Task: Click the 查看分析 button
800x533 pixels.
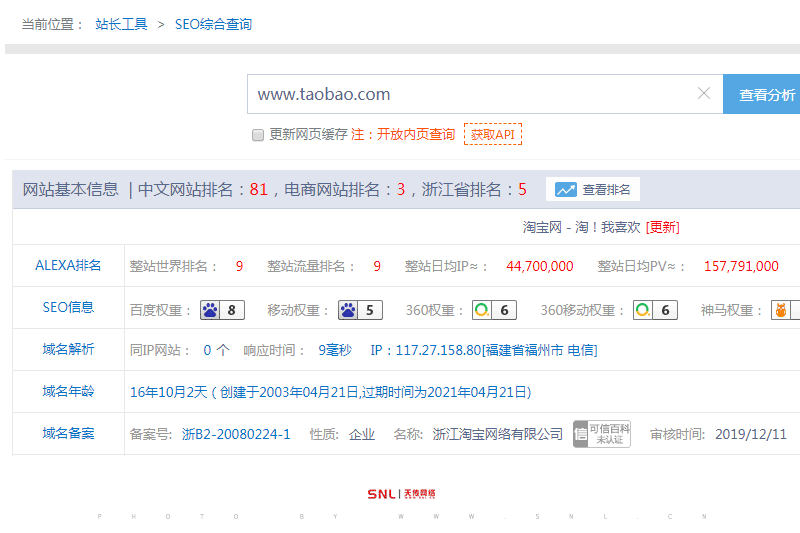Action: [x=762, y=94]
